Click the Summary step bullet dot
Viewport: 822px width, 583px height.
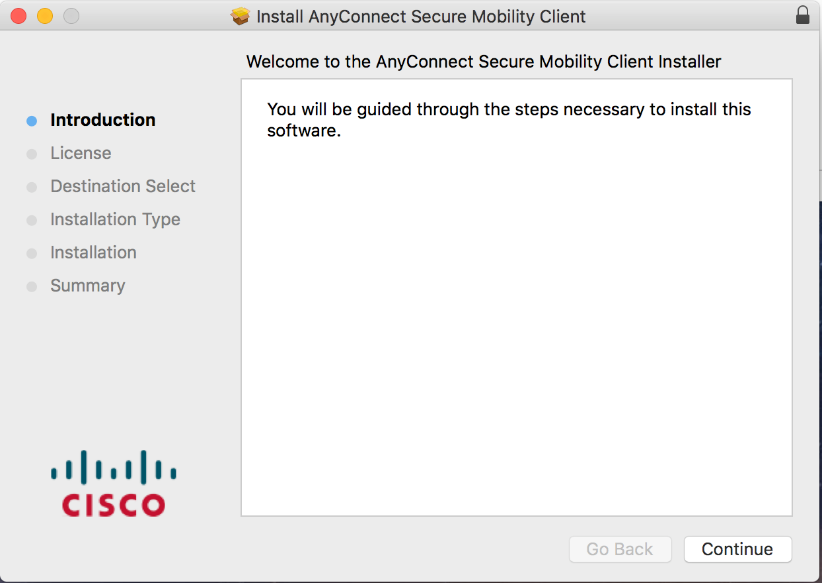coord(31,287)
